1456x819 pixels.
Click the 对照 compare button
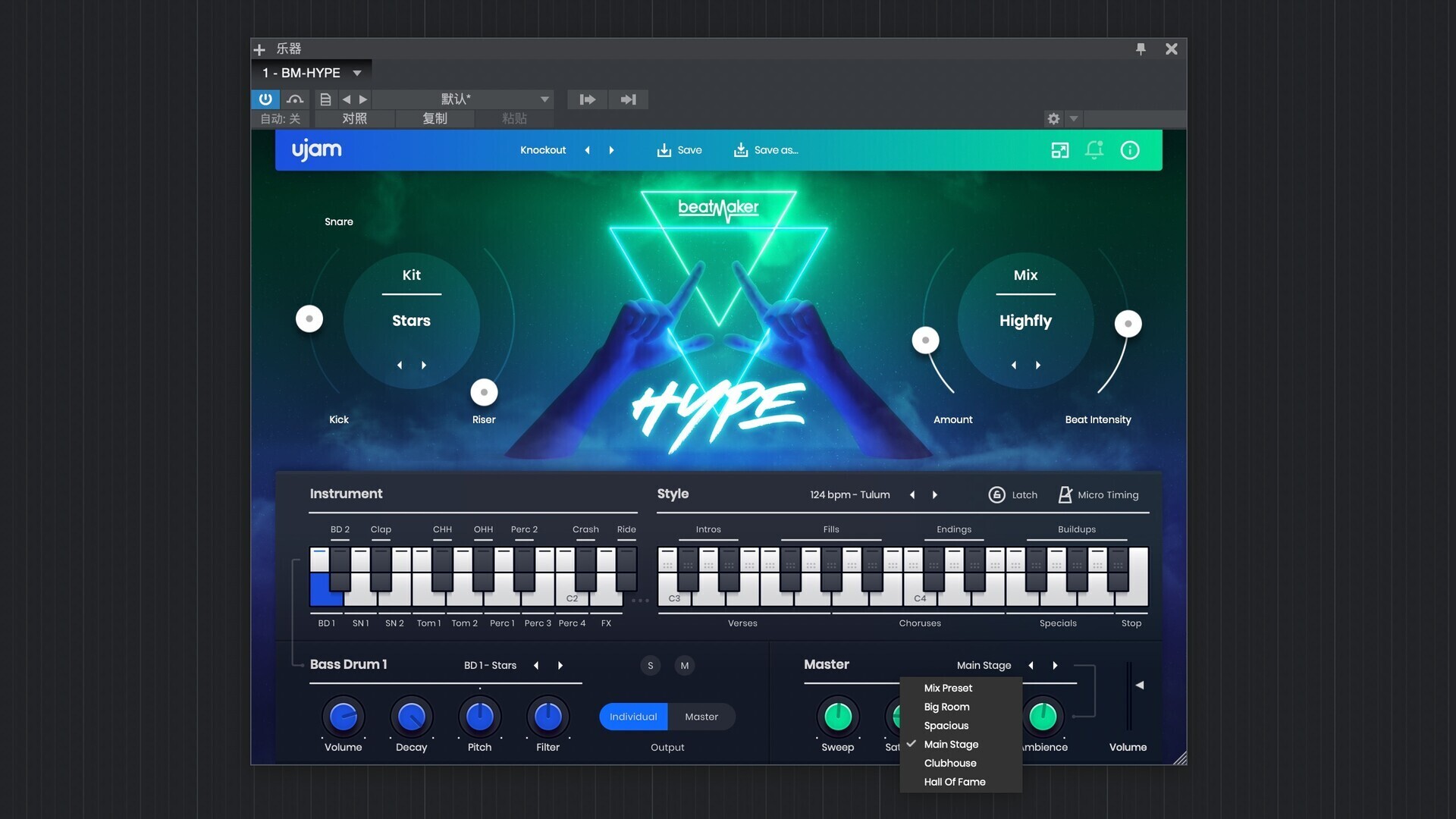point(354,118)
